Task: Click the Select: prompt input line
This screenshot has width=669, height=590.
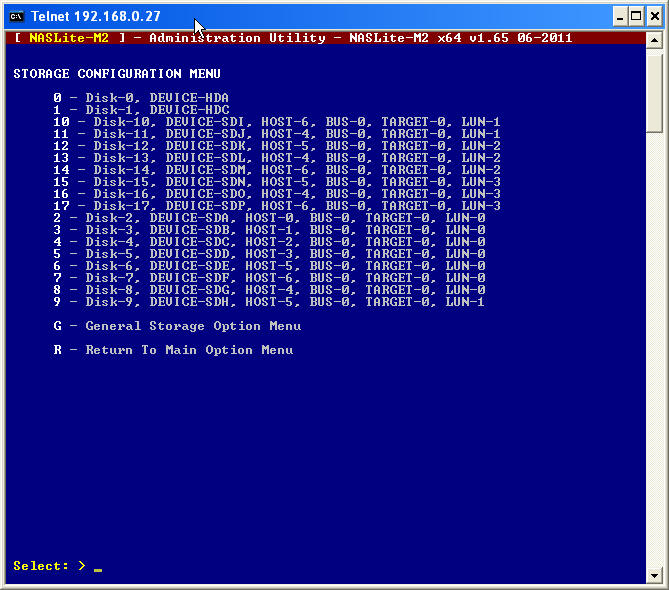Action: pos(58,566)
